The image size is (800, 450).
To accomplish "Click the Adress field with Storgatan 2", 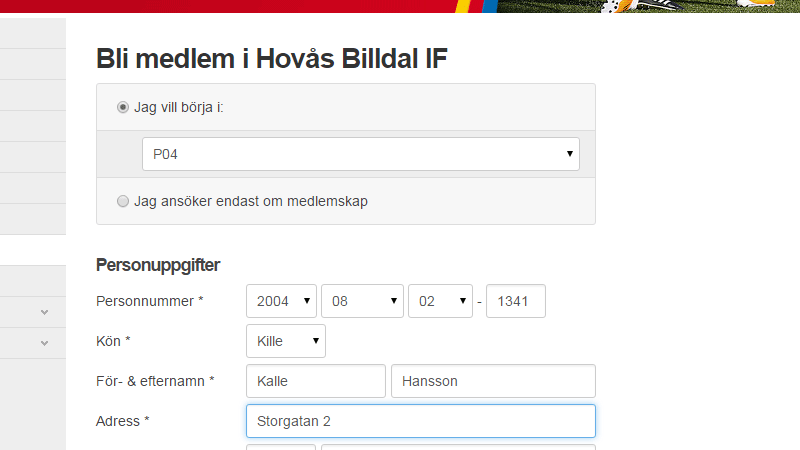I will pyautogui.click(x=420, y=421).
